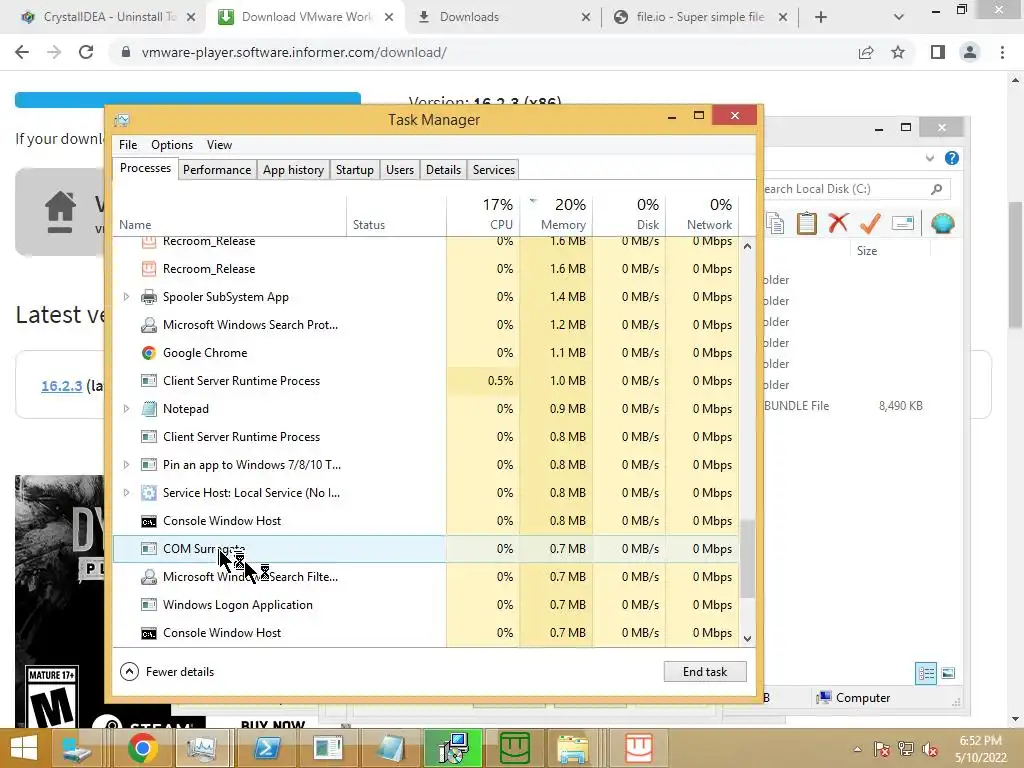
Task: Show hidden system tray icons
Action: (x=857, y=750)
